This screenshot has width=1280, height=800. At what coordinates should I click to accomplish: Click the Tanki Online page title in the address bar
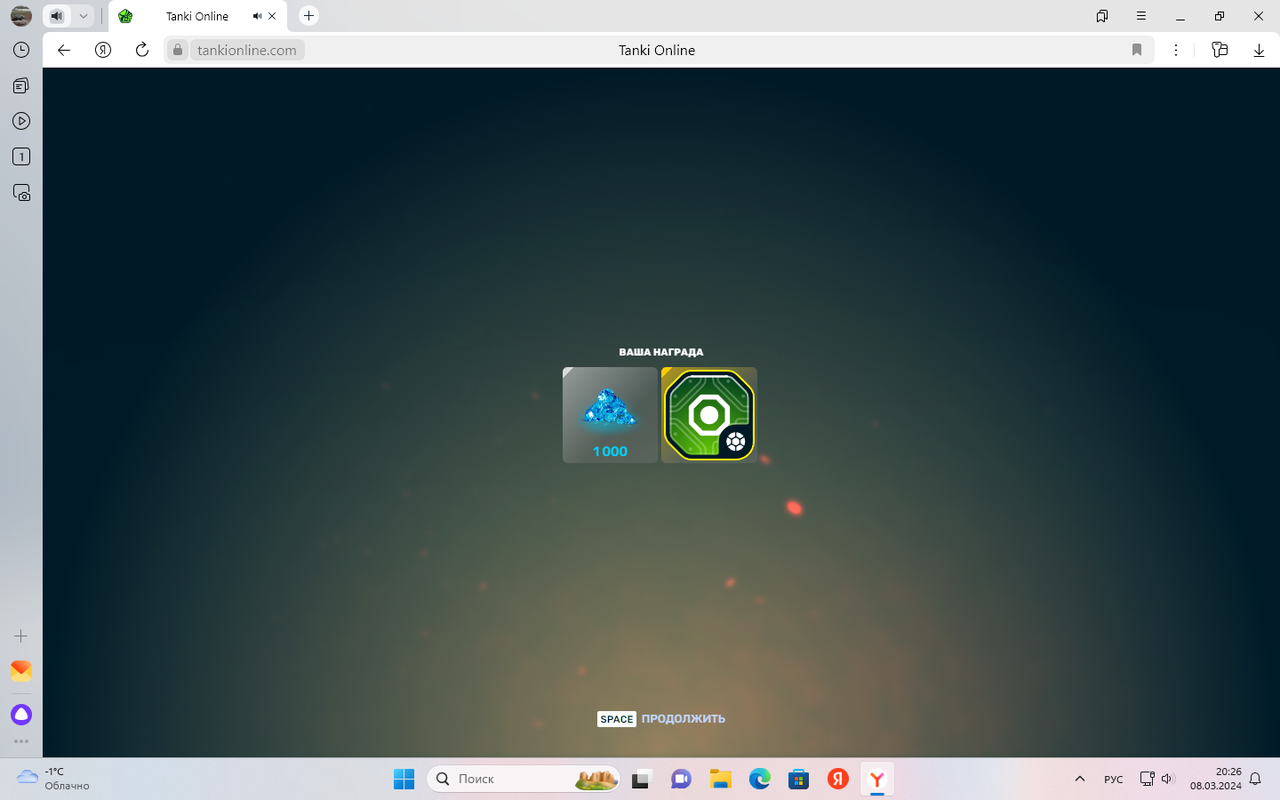(657, 50)
